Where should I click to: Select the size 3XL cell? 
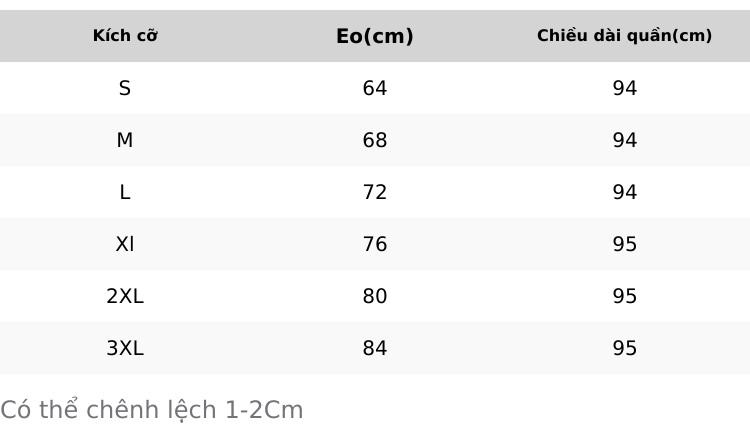(x=125, y=348)
